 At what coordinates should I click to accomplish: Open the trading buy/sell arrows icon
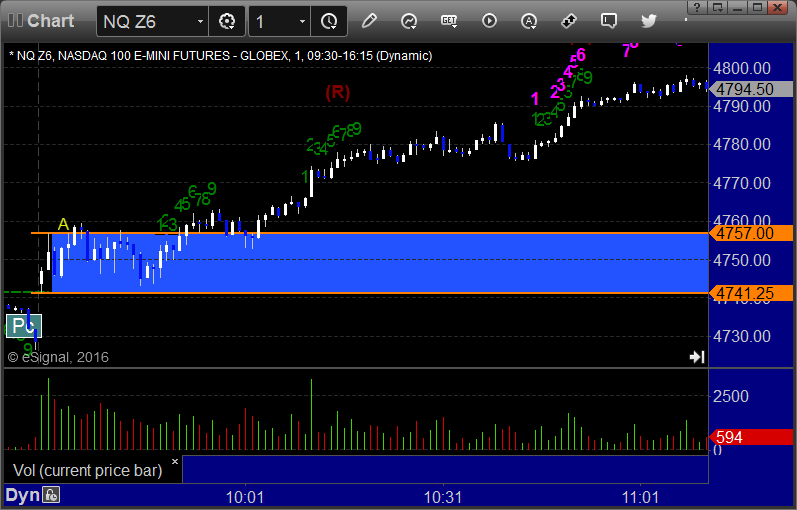569,21
